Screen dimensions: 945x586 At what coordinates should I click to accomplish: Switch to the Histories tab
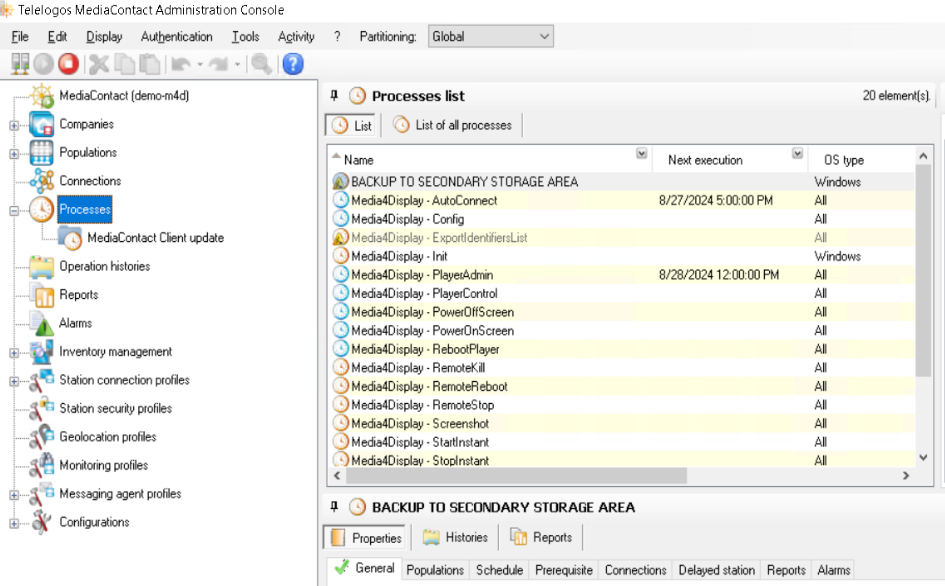pyautogui.click(x=456, y=537)
